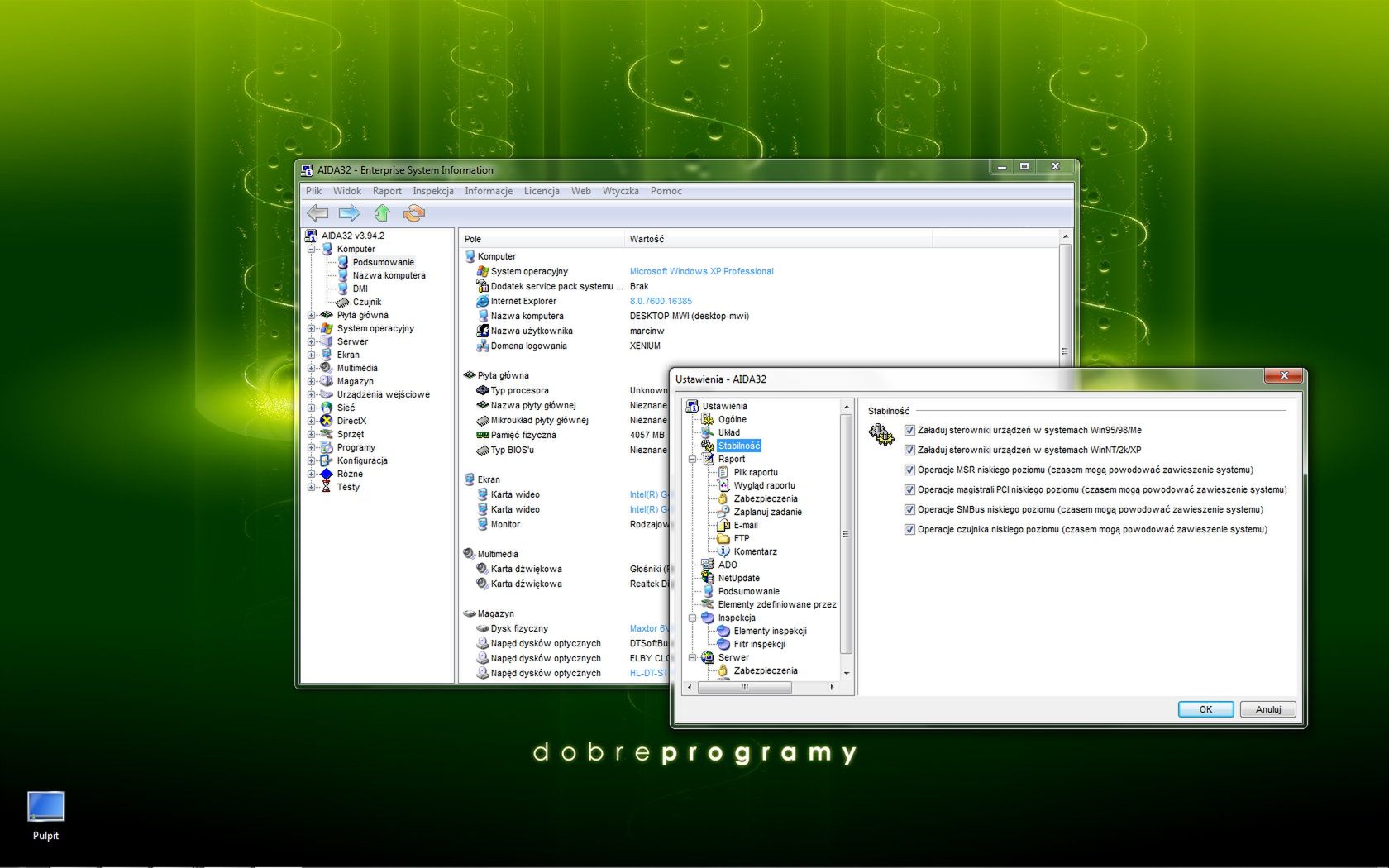
Task: Click the Układ icon in settings tree
Action: coord(708,432)
